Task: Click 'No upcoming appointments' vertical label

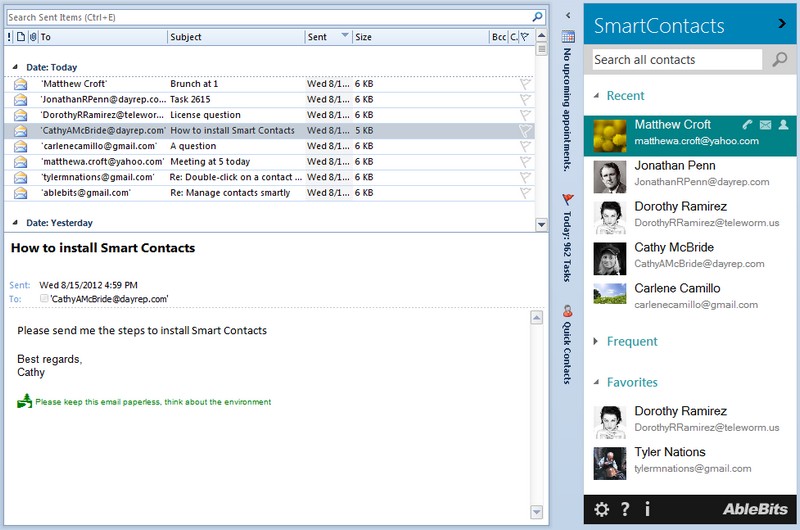Action: pyautogui.click(x=567, y=110)
